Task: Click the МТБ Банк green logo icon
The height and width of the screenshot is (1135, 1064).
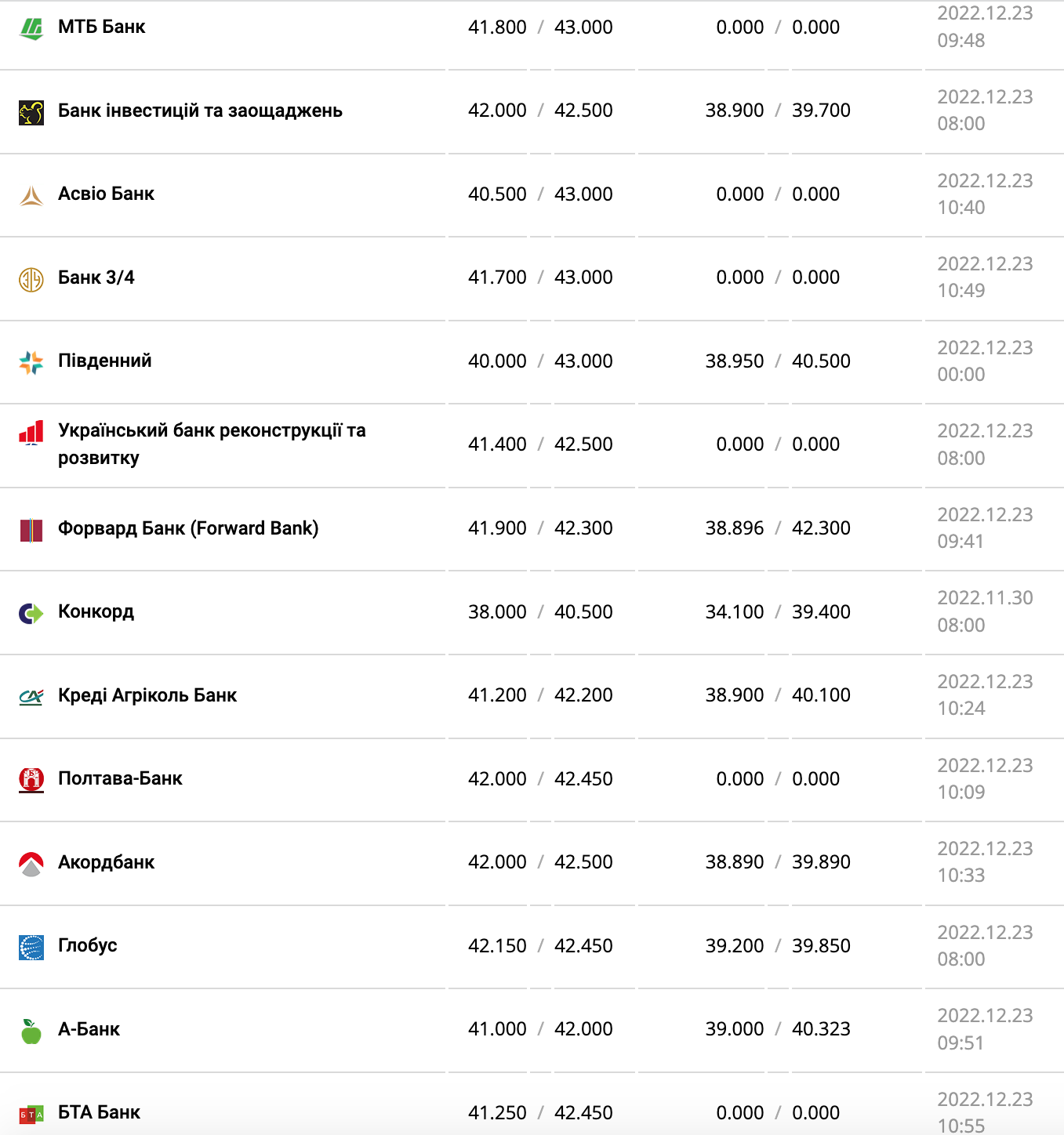Action: (31, 28)
